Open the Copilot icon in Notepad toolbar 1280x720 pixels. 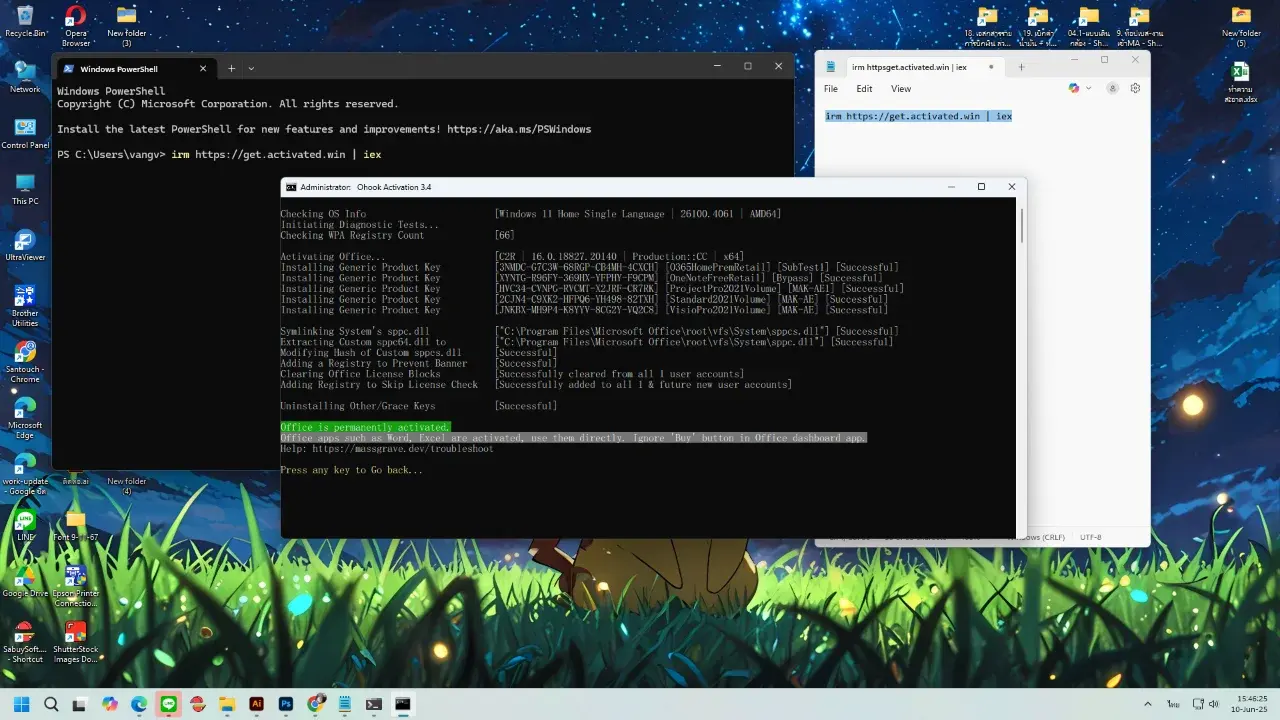1074,88
